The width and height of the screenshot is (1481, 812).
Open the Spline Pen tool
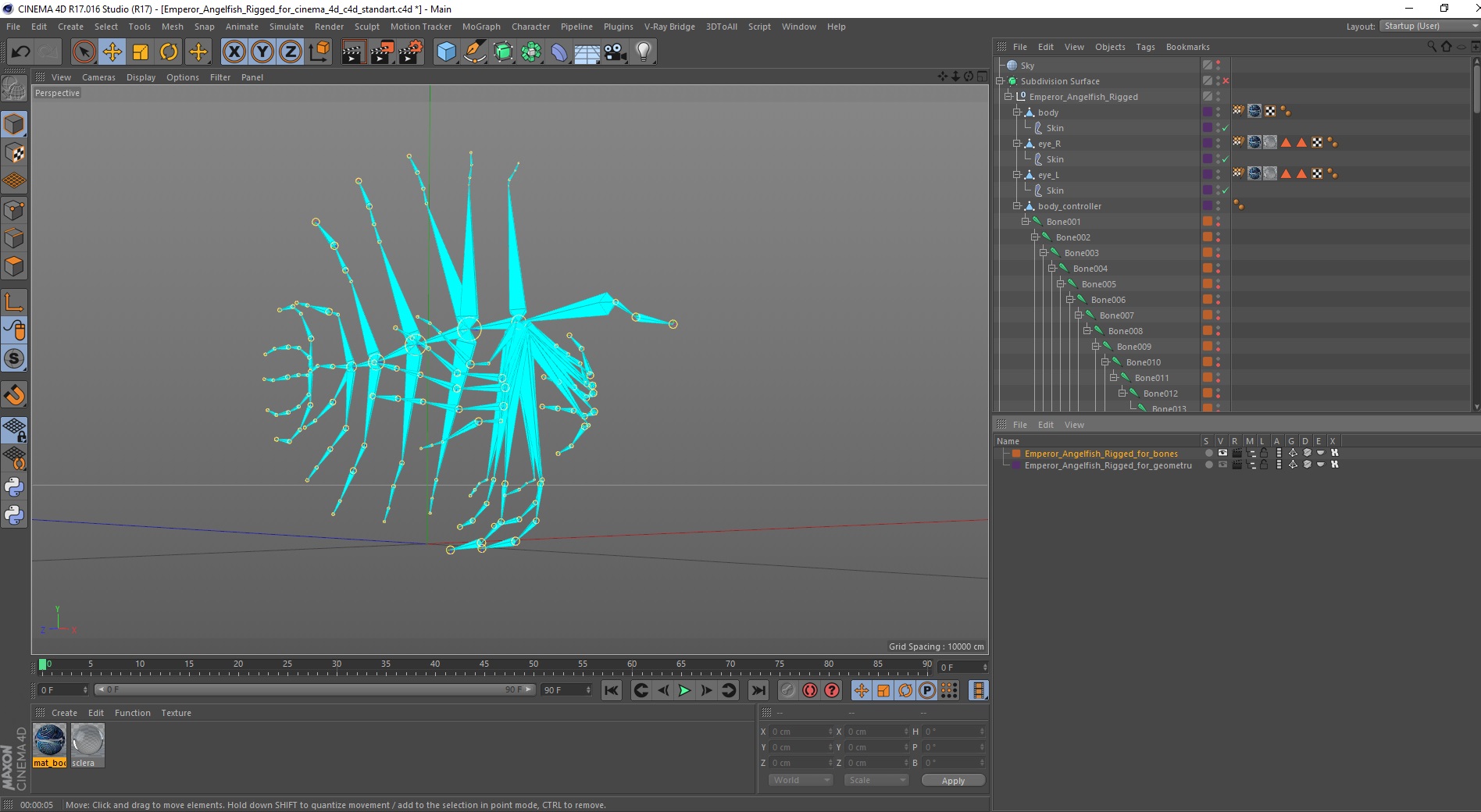click(x=475, y=52)
